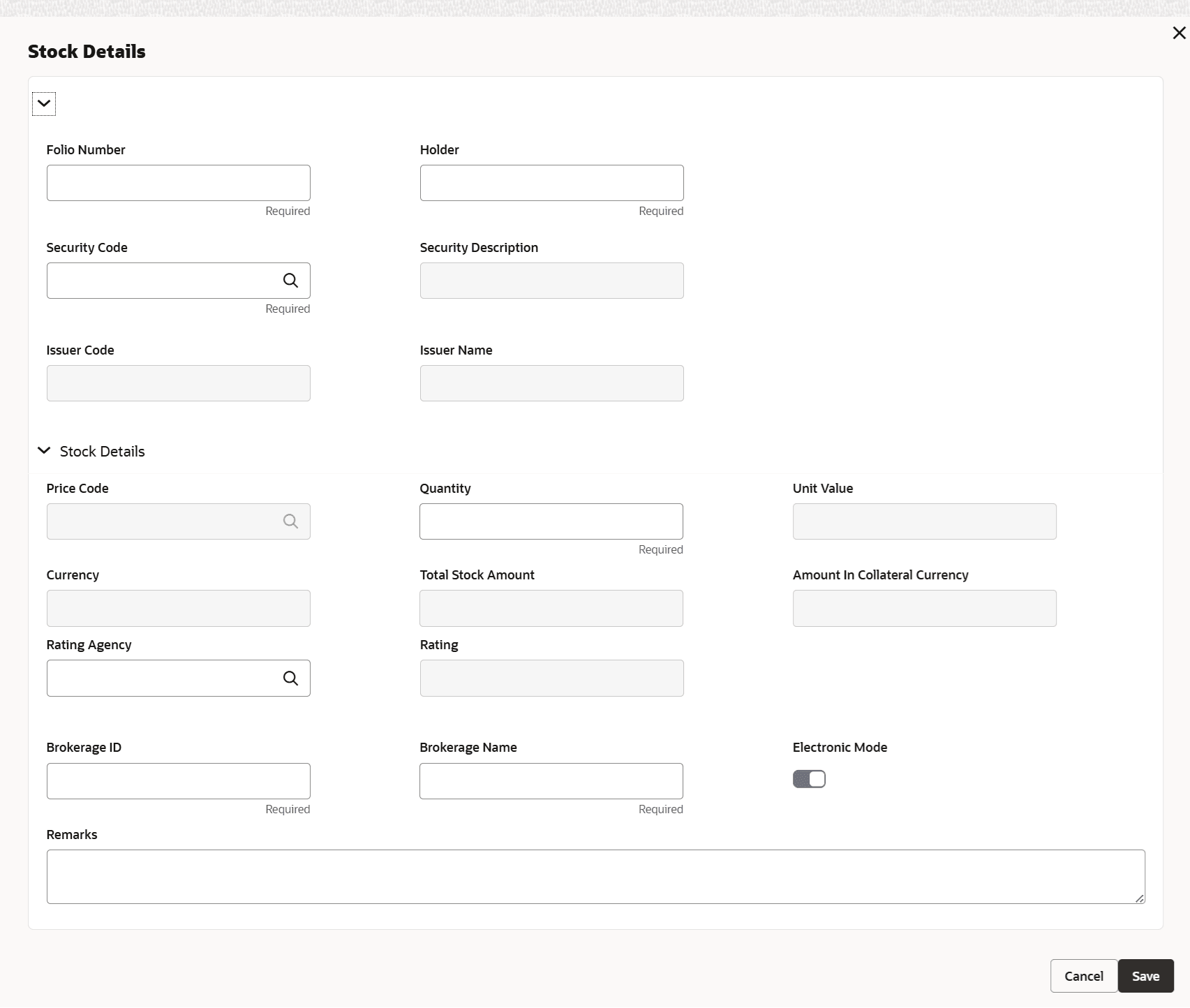Collapse the top section chevron
This screenshot has height=1008, width=1190.
pyautogui.click(x=44, y=104)
